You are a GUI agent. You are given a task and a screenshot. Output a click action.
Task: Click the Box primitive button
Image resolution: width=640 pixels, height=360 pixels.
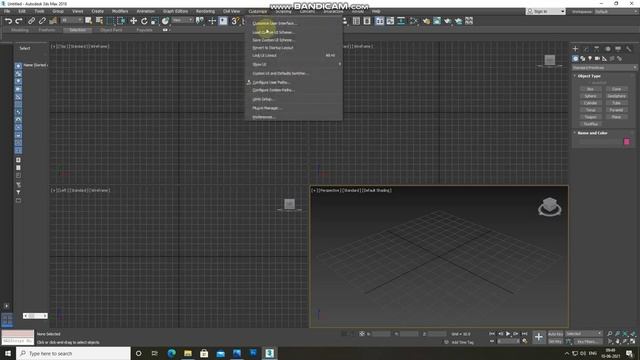590,89
